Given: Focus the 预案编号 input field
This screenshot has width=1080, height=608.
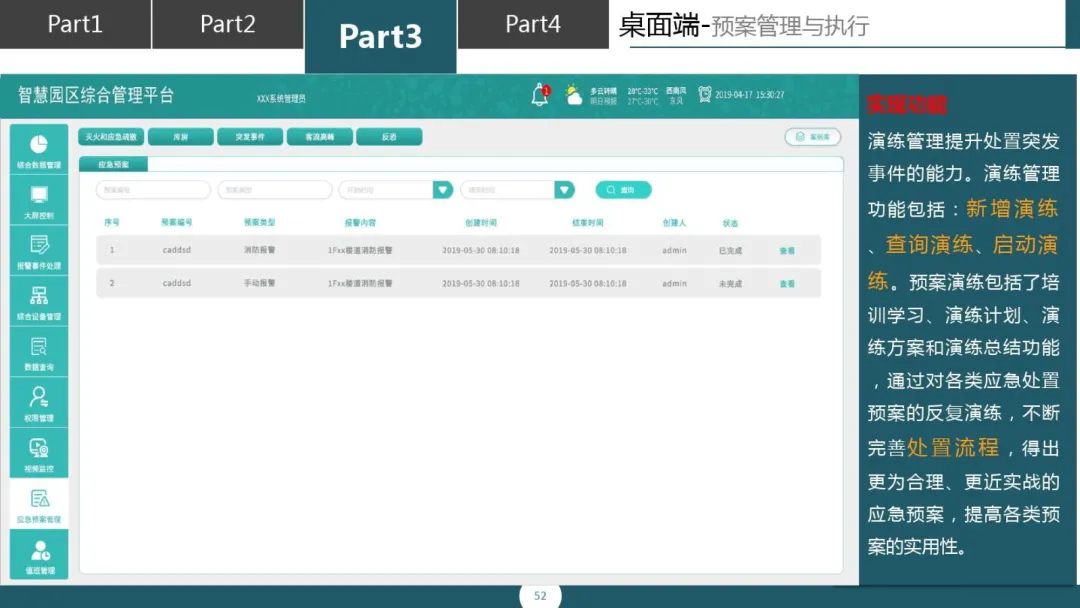Looking at the screenshot, I should (x=154, y=190).
